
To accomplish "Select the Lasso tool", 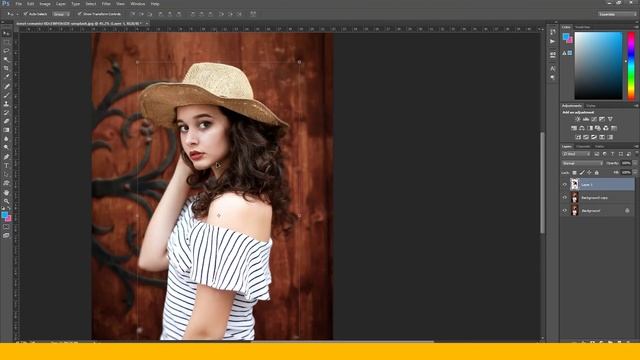I will pyautogui.click(x=6, y=51).
